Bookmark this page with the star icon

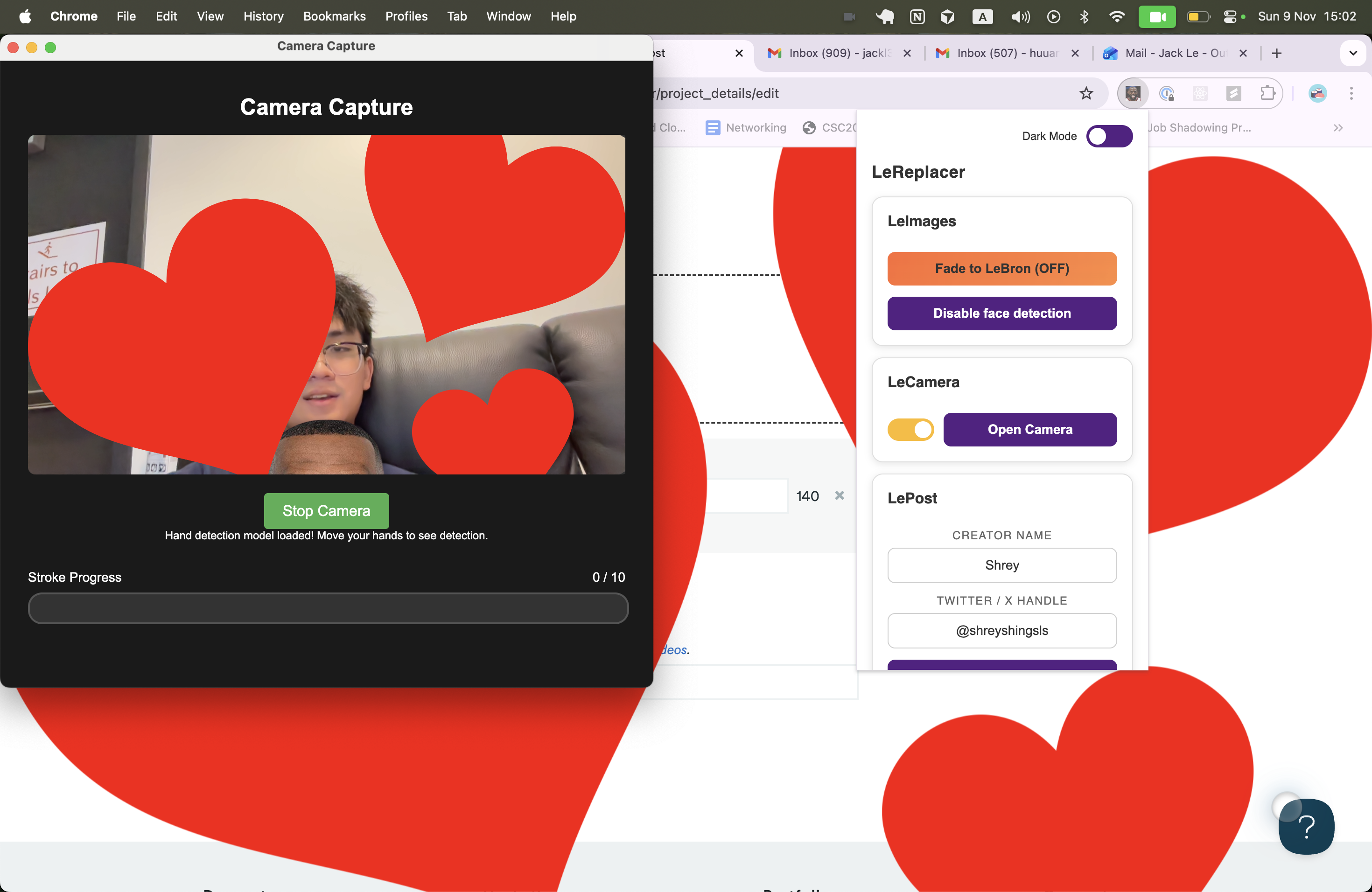1086,93
